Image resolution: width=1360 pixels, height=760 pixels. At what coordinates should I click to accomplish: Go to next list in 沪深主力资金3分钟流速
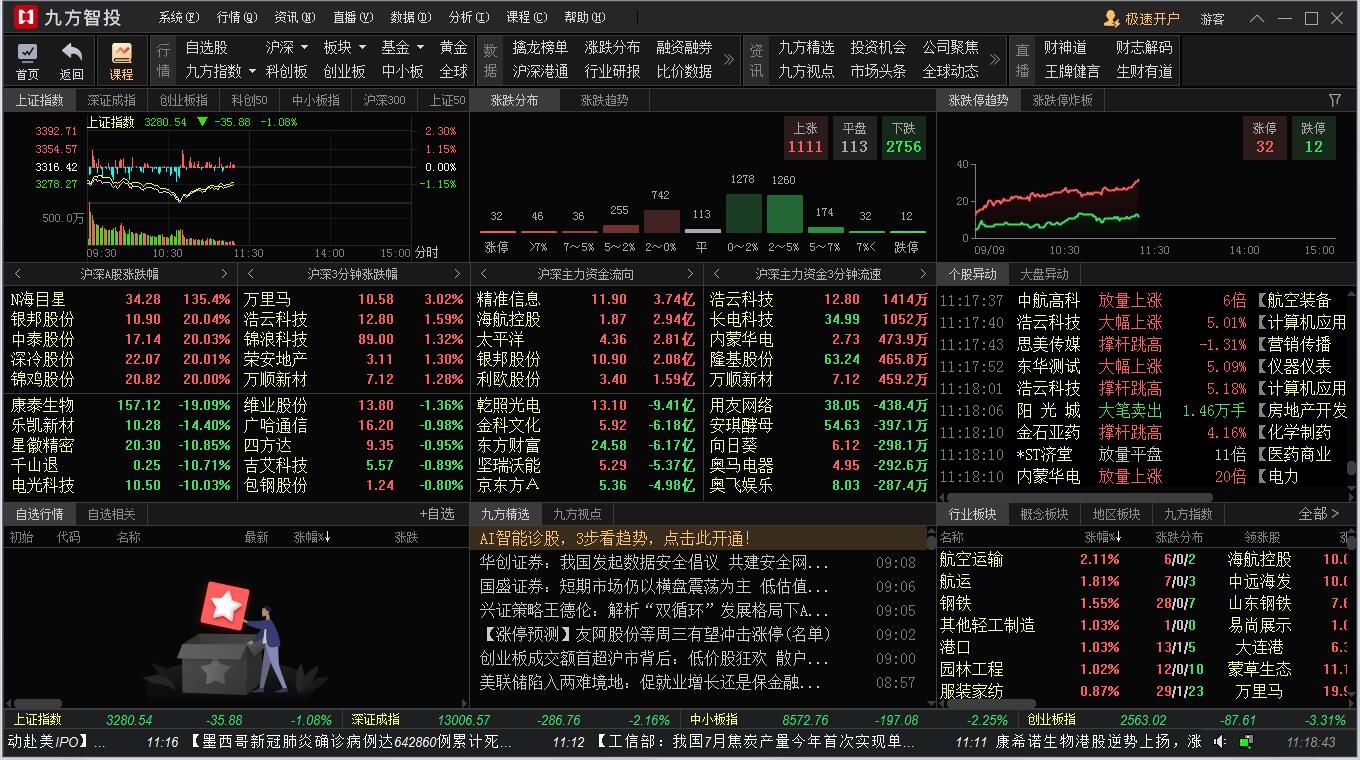pyautogui.click(x=923, y=274)
